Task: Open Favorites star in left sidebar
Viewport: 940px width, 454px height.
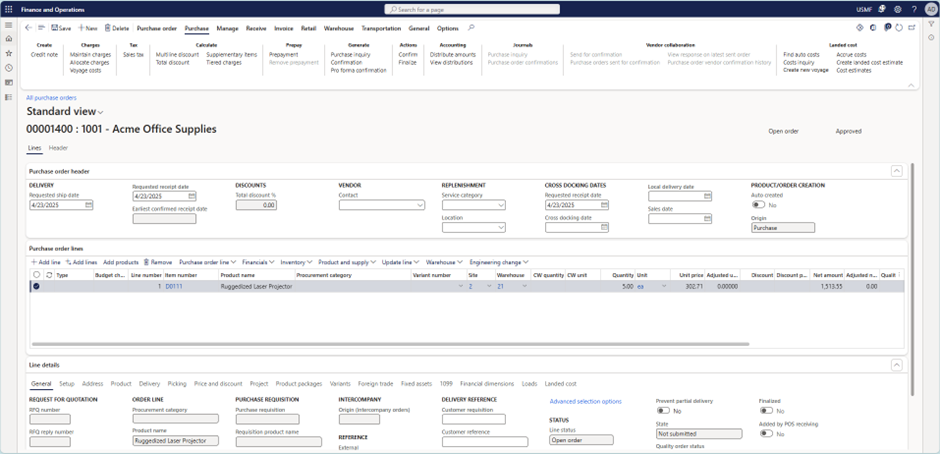Action: tap(8, 53)
